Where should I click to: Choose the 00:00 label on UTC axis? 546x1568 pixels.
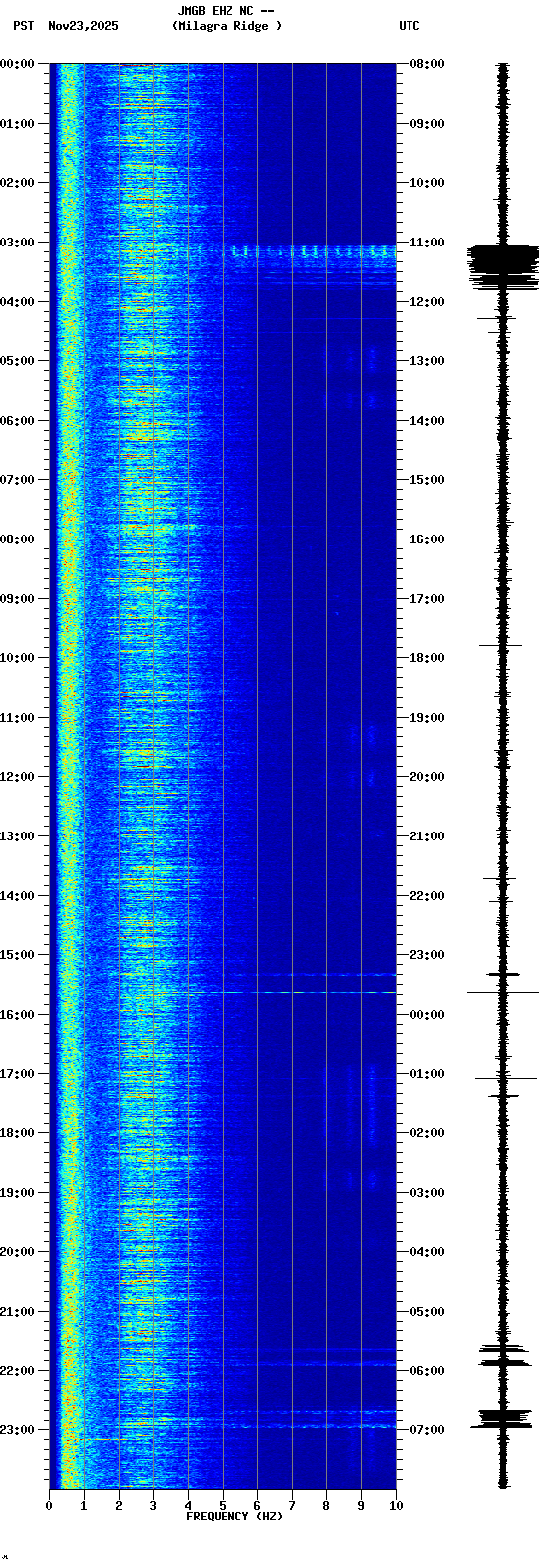[x=426, y=1015]
